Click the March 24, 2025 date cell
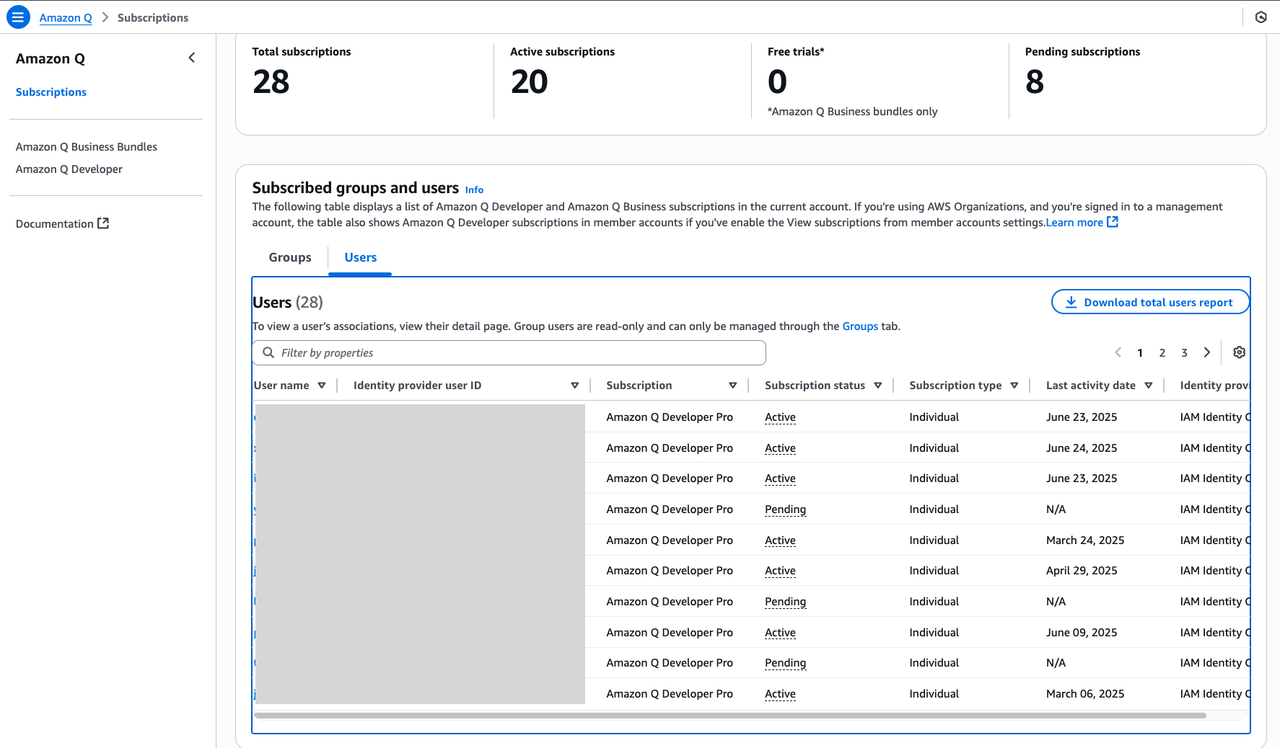This screenshot has width=1280, height=748. coord(1085,540)
